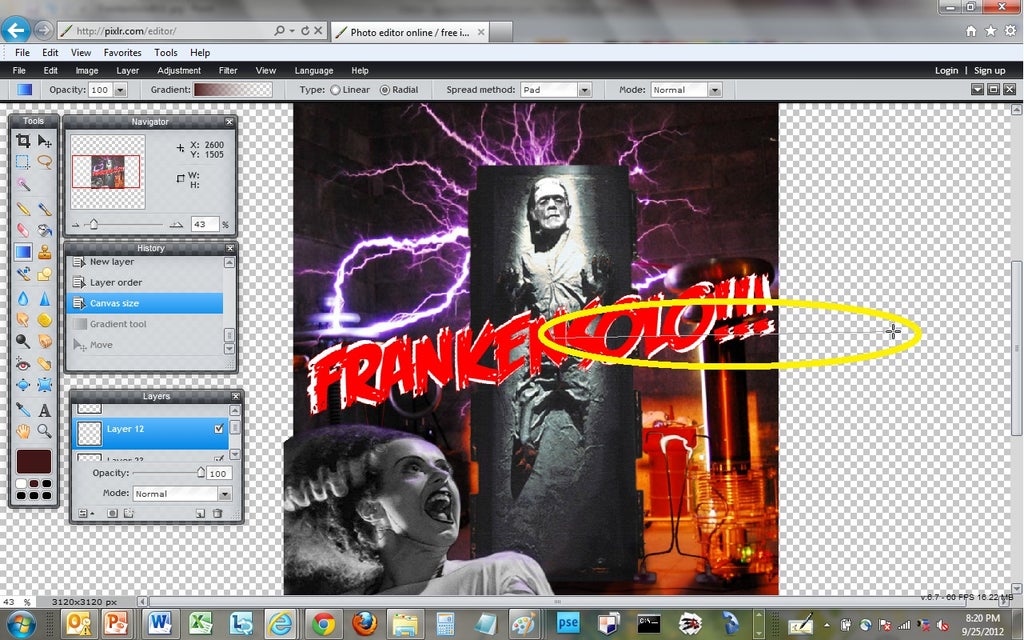This screenshot has width=1024, height=640.
Task: Add a layer mask in Layers panel
Action: 112,514
